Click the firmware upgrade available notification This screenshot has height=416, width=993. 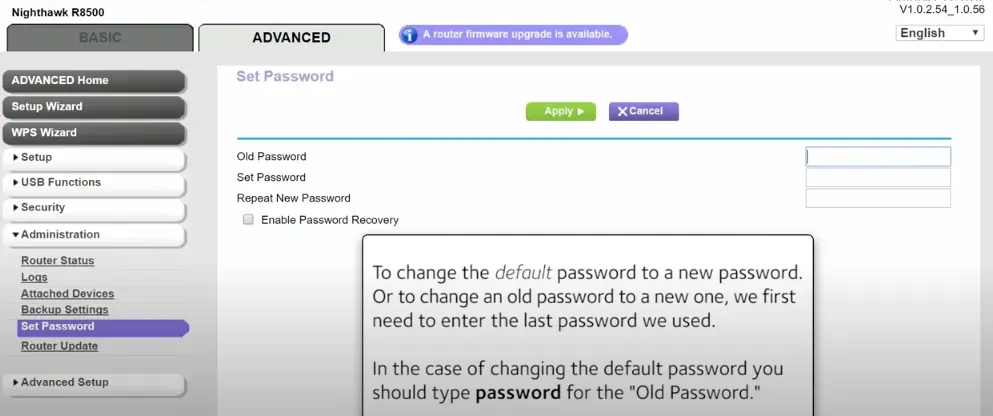516,35
